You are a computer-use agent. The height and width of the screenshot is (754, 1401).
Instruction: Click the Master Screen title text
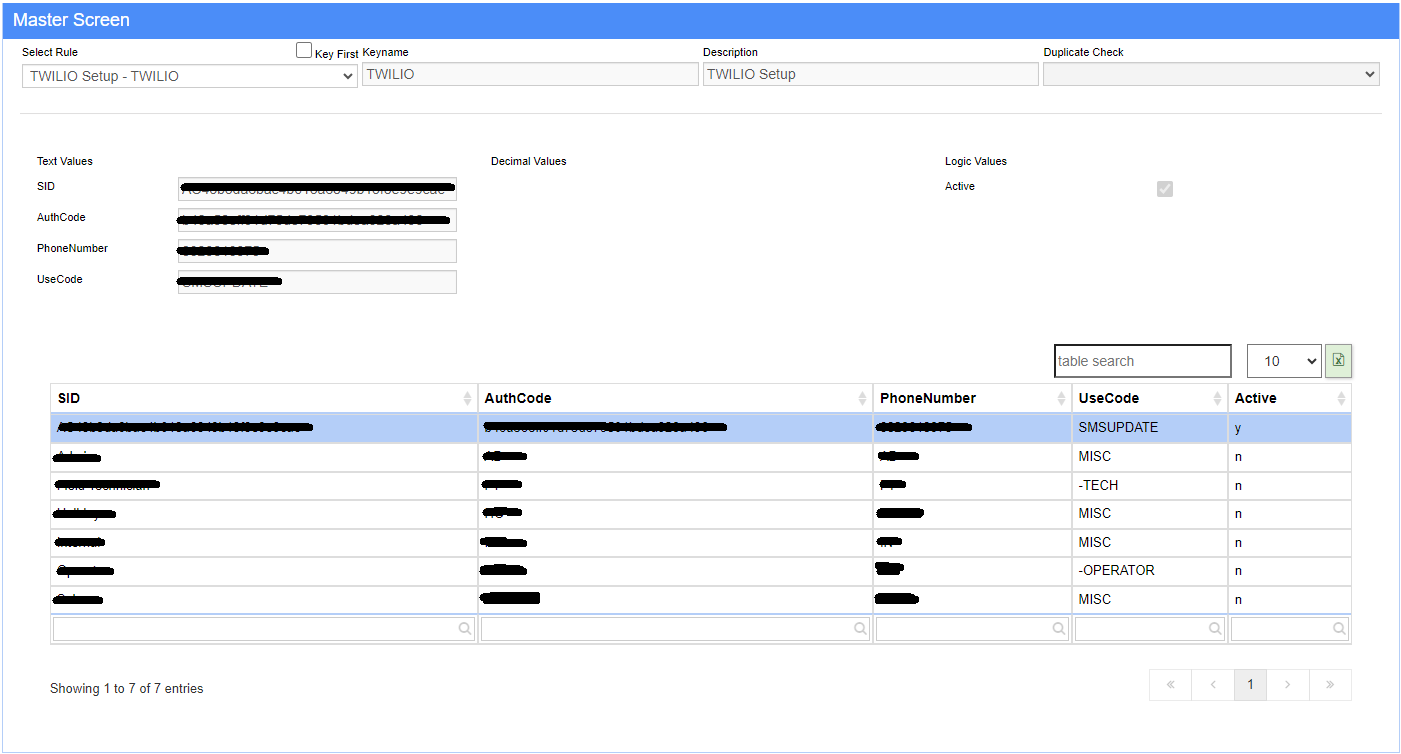click(71, 20)
